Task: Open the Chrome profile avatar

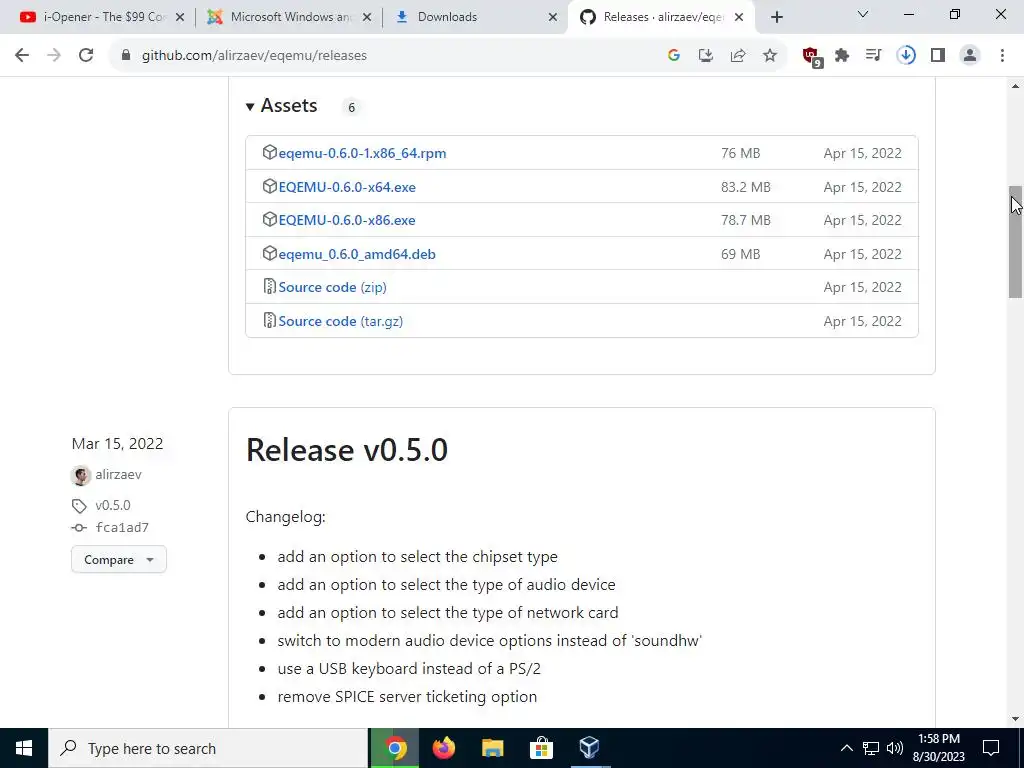Action: [x=970, y=56]
